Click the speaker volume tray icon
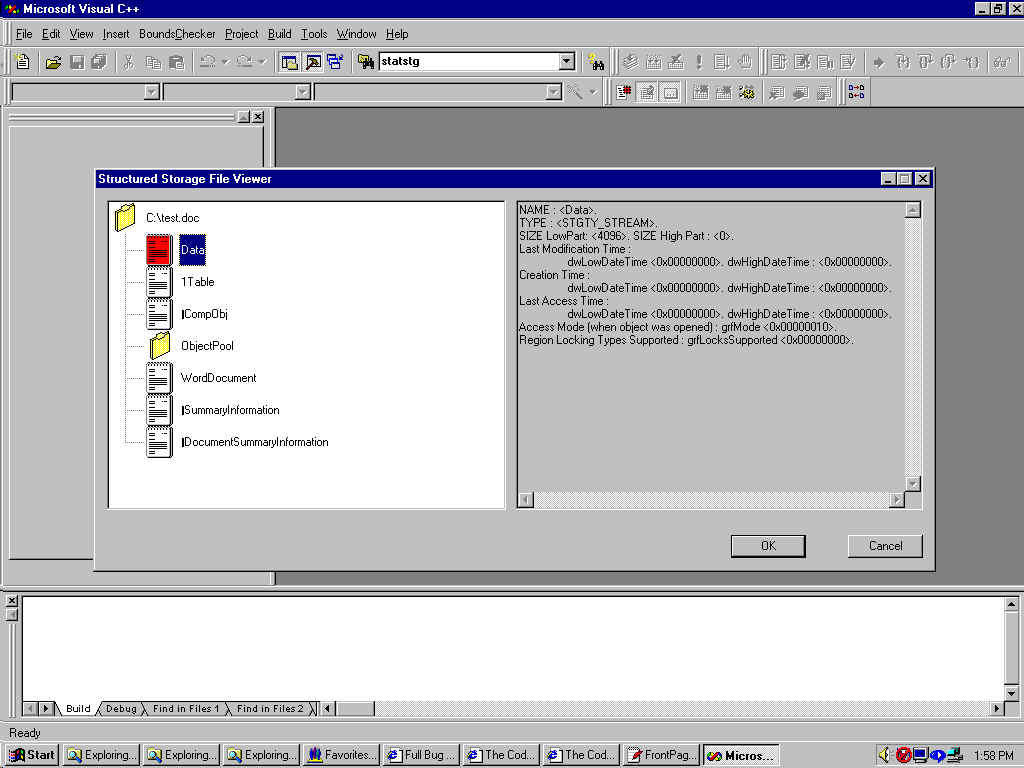The width and height of the screenshot is (1024, 768). (884, 755)
